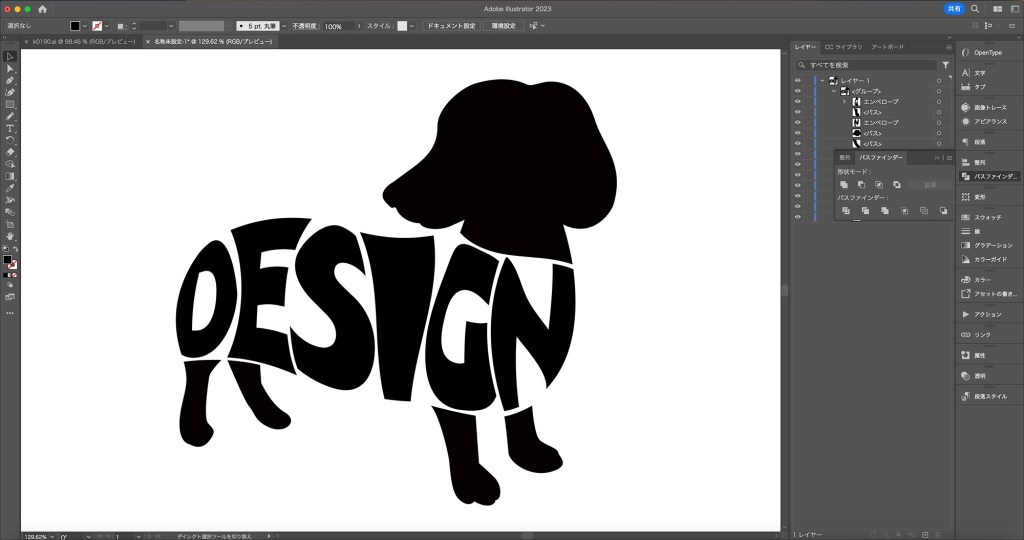Click the Home icon in title bar
Image resolution: width=1024 pixels, height=540 pixels.
pyautogui.click(x=42, y=9)
